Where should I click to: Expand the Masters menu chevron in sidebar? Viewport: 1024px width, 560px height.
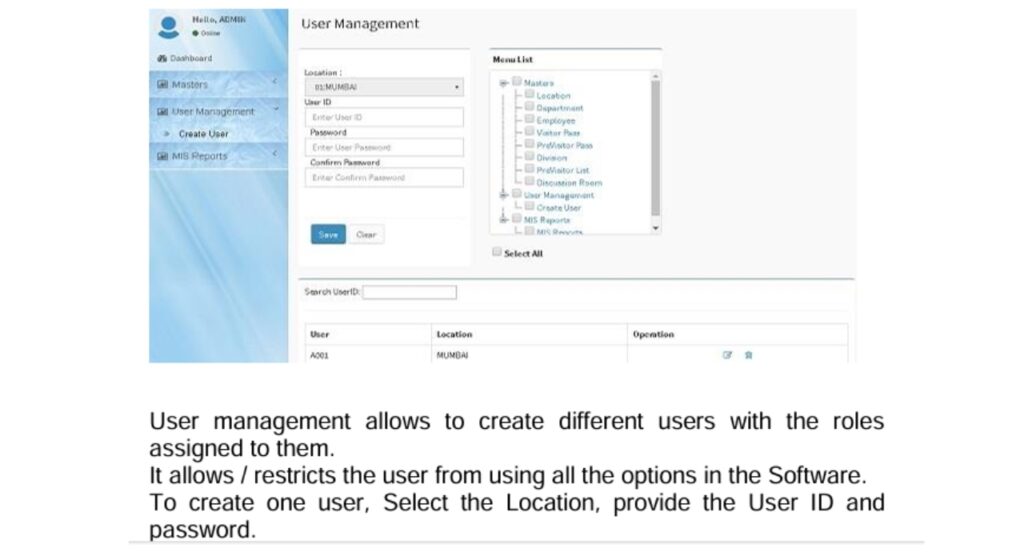[x=274, y=81]
